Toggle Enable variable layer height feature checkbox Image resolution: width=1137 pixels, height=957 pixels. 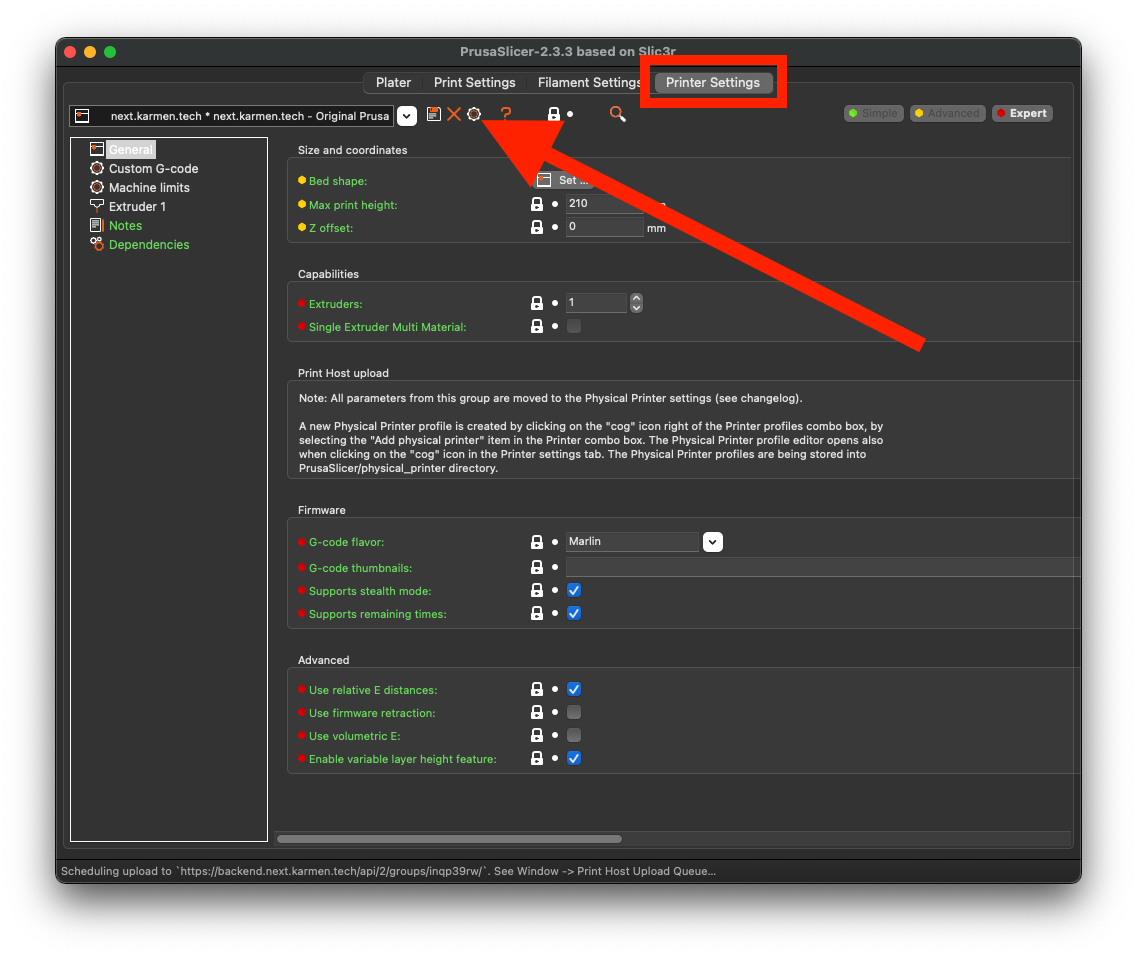coord(574,758)
